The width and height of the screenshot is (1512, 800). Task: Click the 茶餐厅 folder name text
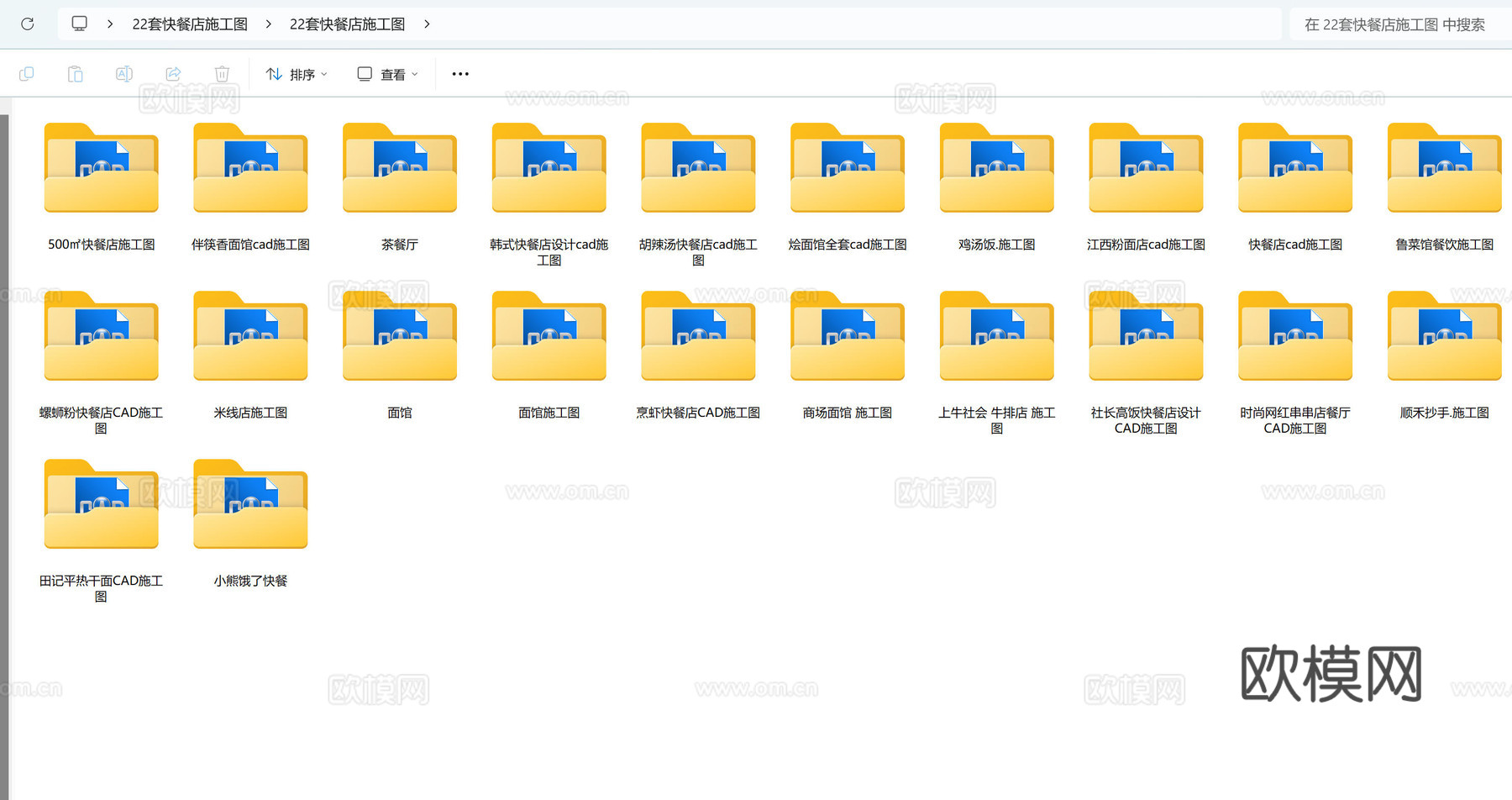[400, 245]
